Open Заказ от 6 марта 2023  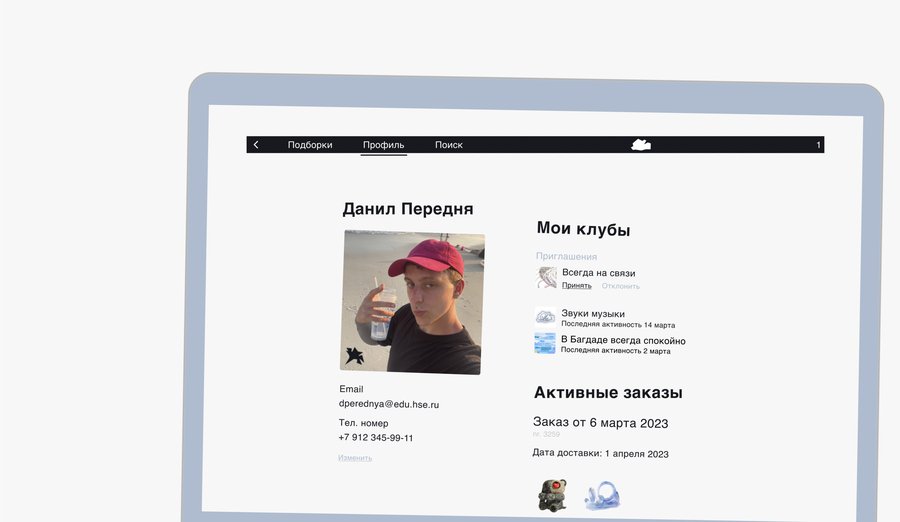coord(600,423)
